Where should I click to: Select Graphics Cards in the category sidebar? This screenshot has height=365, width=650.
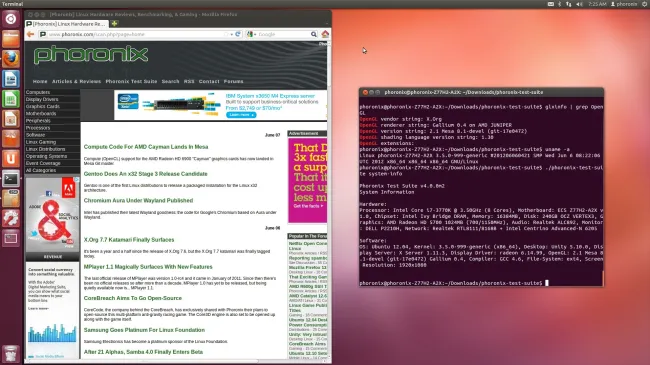43,106
